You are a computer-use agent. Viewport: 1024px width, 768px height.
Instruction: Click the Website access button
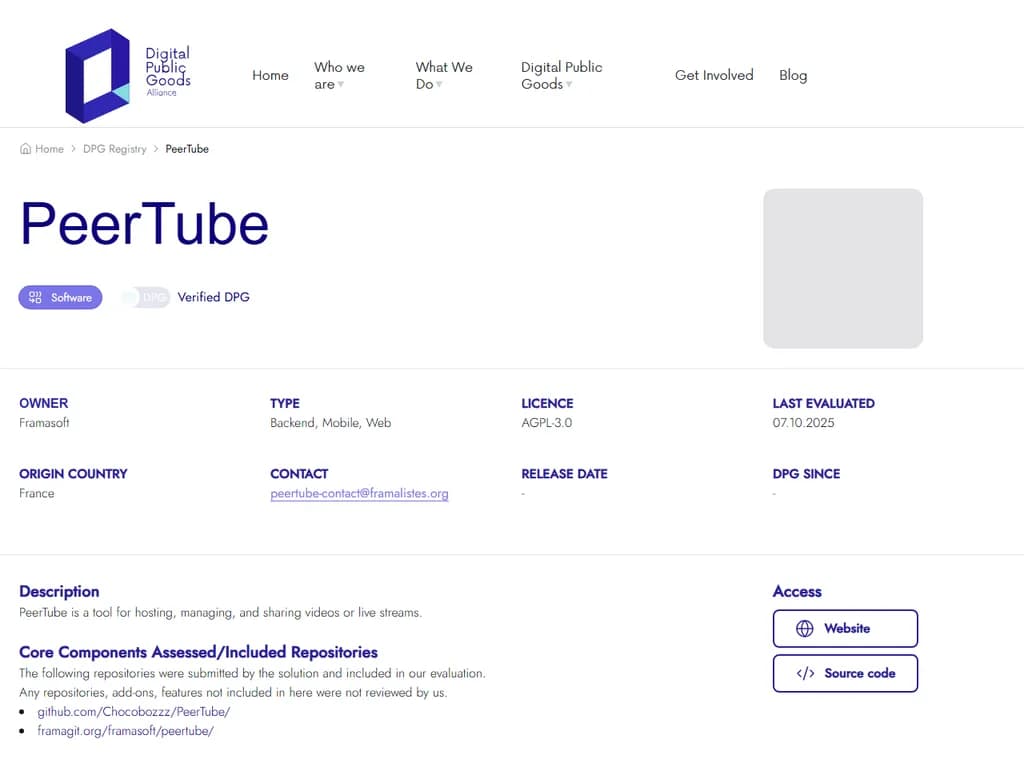coord(845,628)
